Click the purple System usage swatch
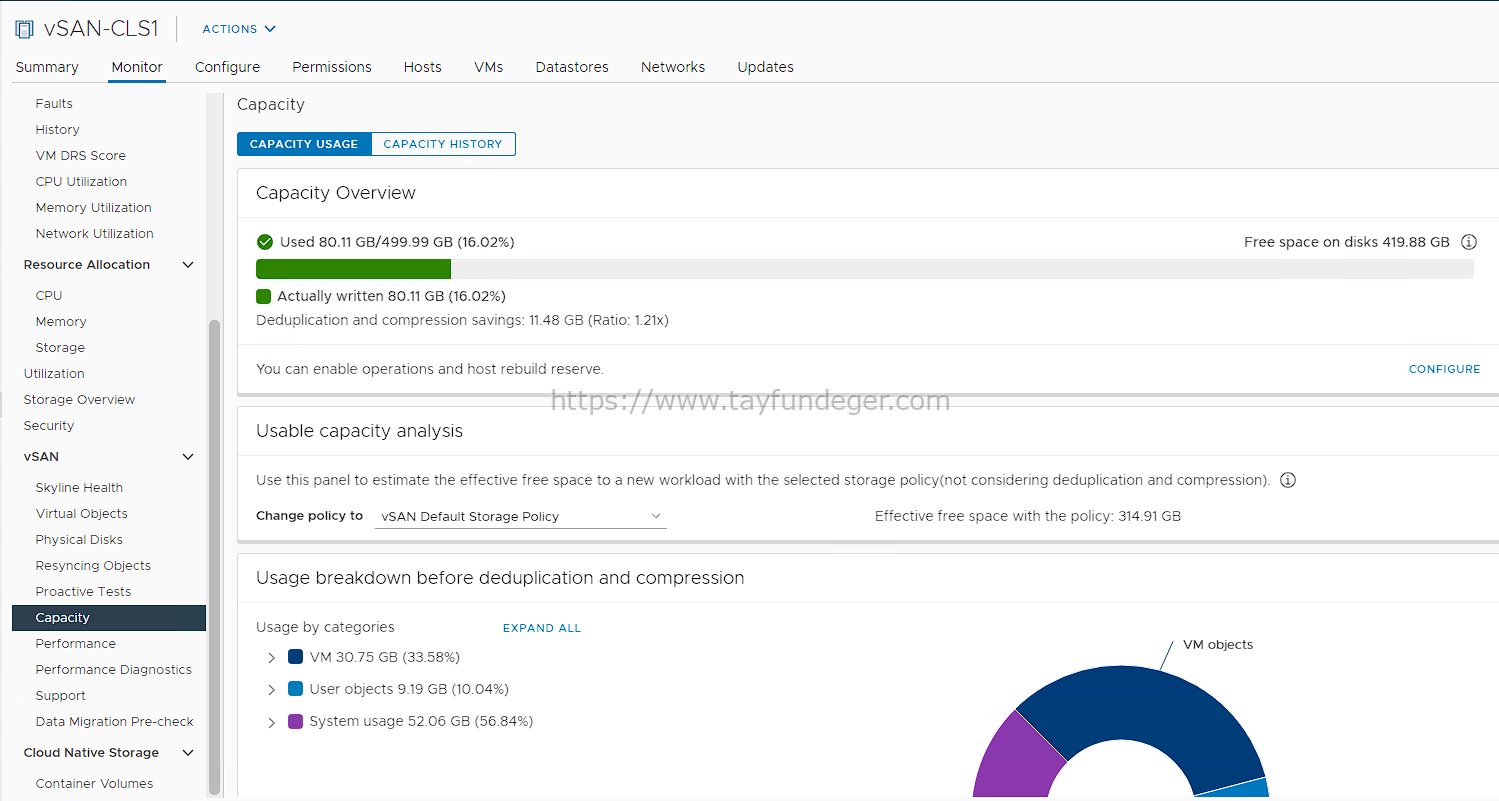Viewport: 1499px width, 801px height. 295,721
